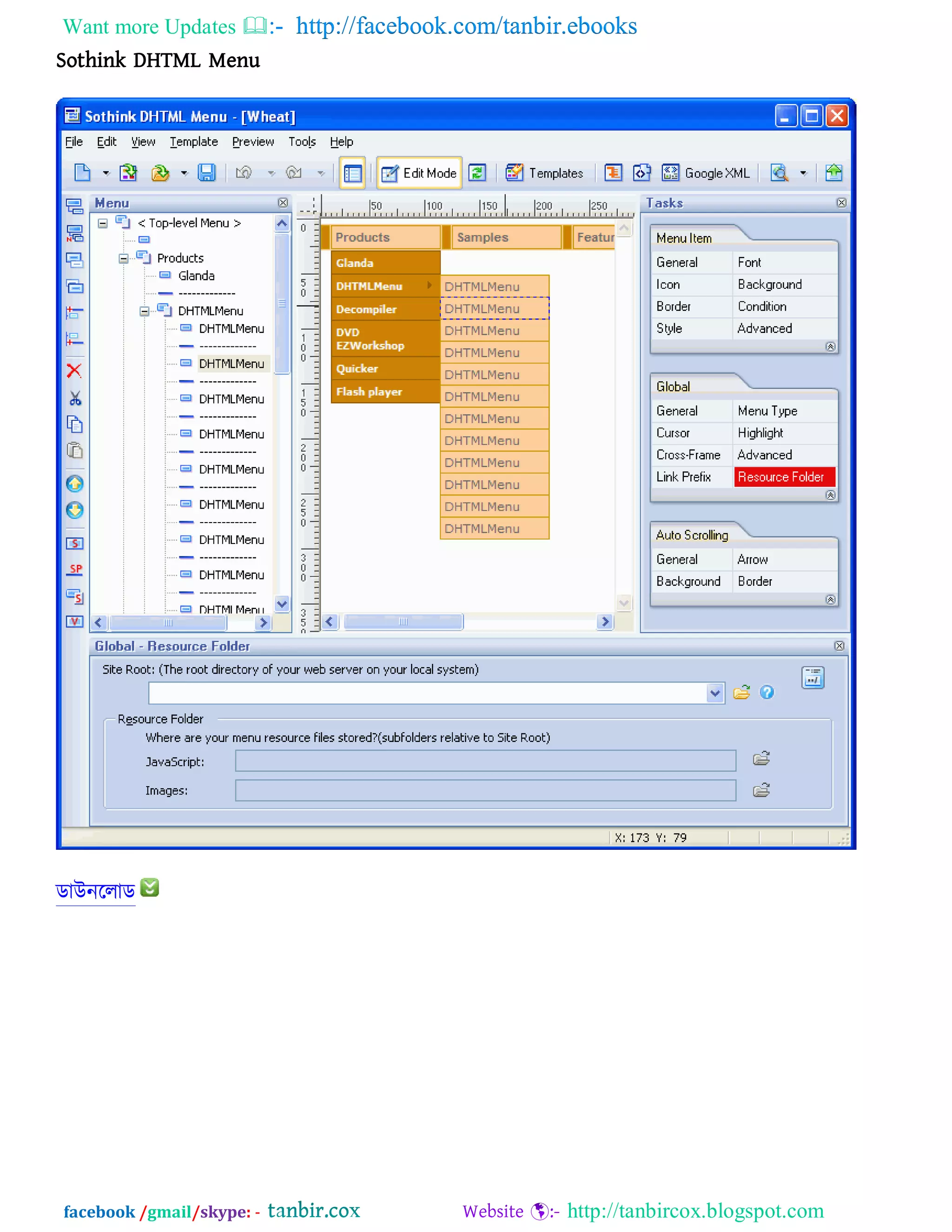
Task: Toggle the panel layout icon before Edit Mode
Action: pos(352,172)
